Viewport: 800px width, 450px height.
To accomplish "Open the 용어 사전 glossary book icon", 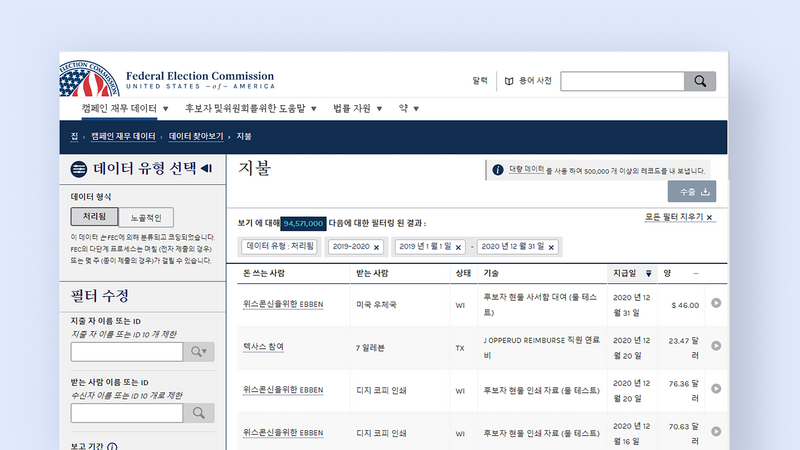I will click(510, 81).
